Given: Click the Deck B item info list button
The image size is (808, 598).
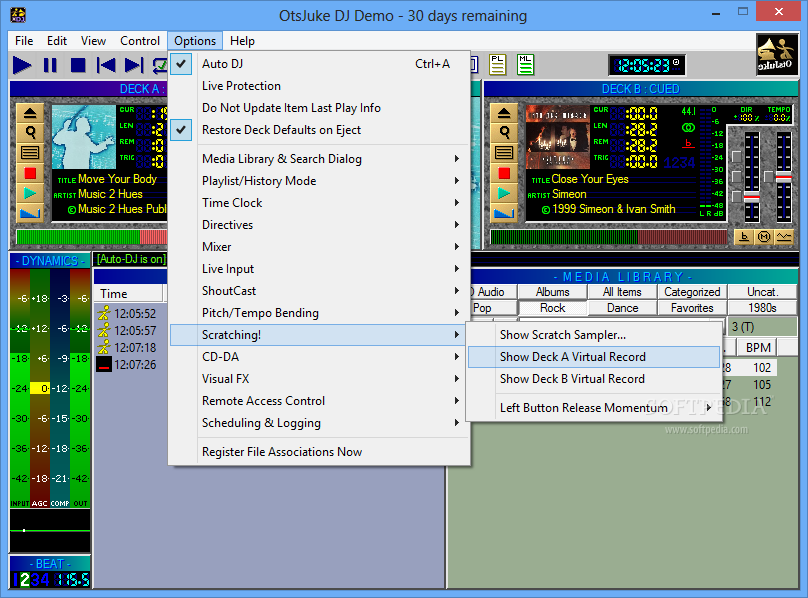Looking at the screenshot, I should pos(504,153).
